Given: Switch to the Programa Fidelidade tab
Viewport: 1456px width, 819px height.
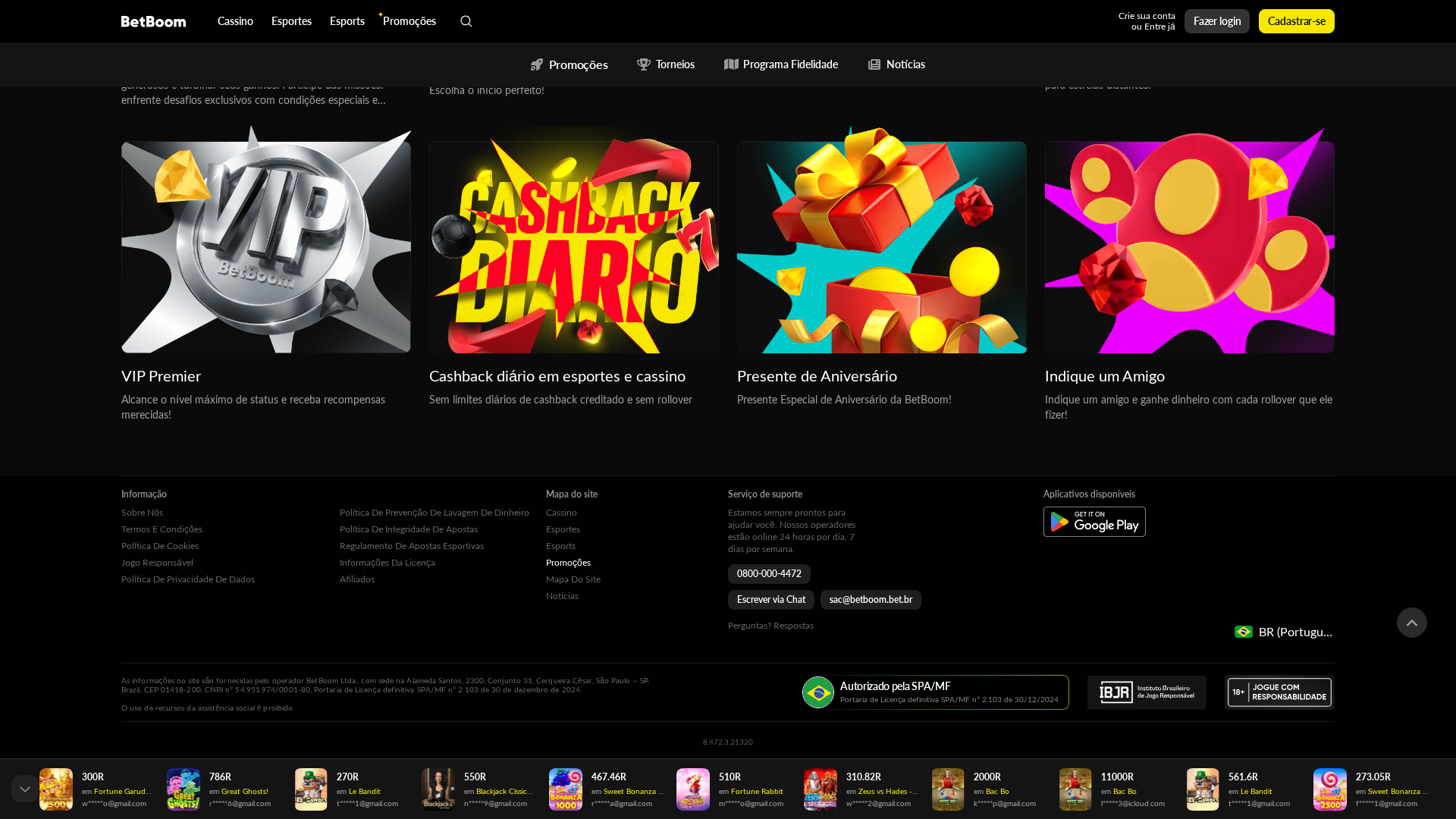Looking at the screenshot, I should click(x=781, y=64).
